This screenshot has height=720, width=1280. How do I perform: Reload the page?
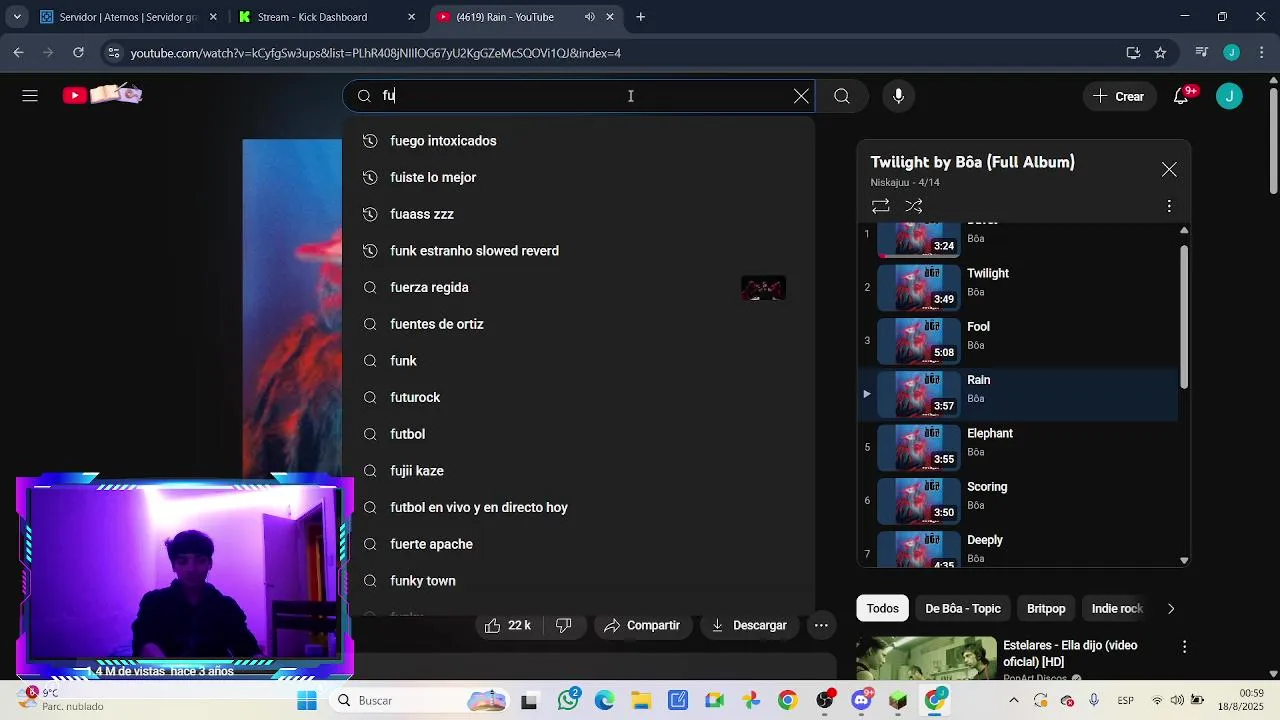click(x=78, y=53)
